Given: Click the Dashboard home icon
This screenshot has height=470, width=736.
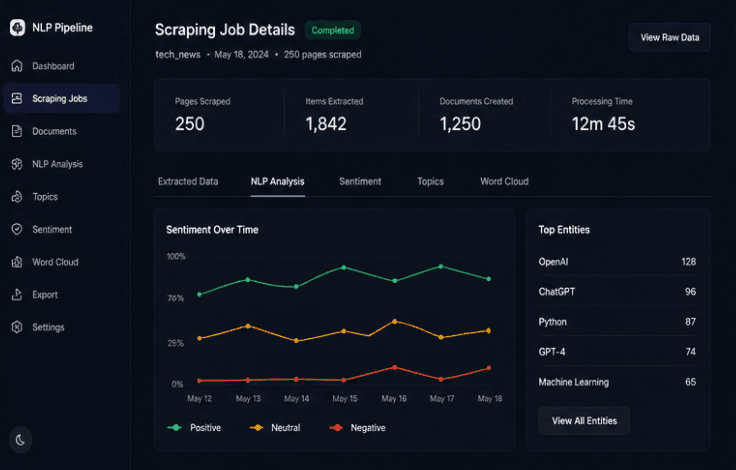Looking at the screenshot, I should 17,66.
